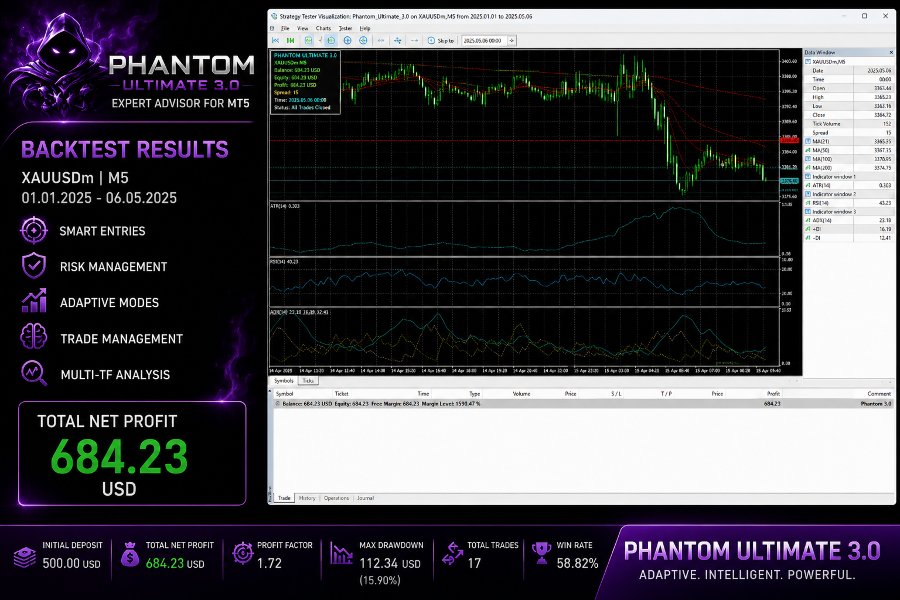Select XAUUSDm,M5 row in Data Window
This screenshot has height=600, width=900.
pyautogui.click(x=848, y=61)
